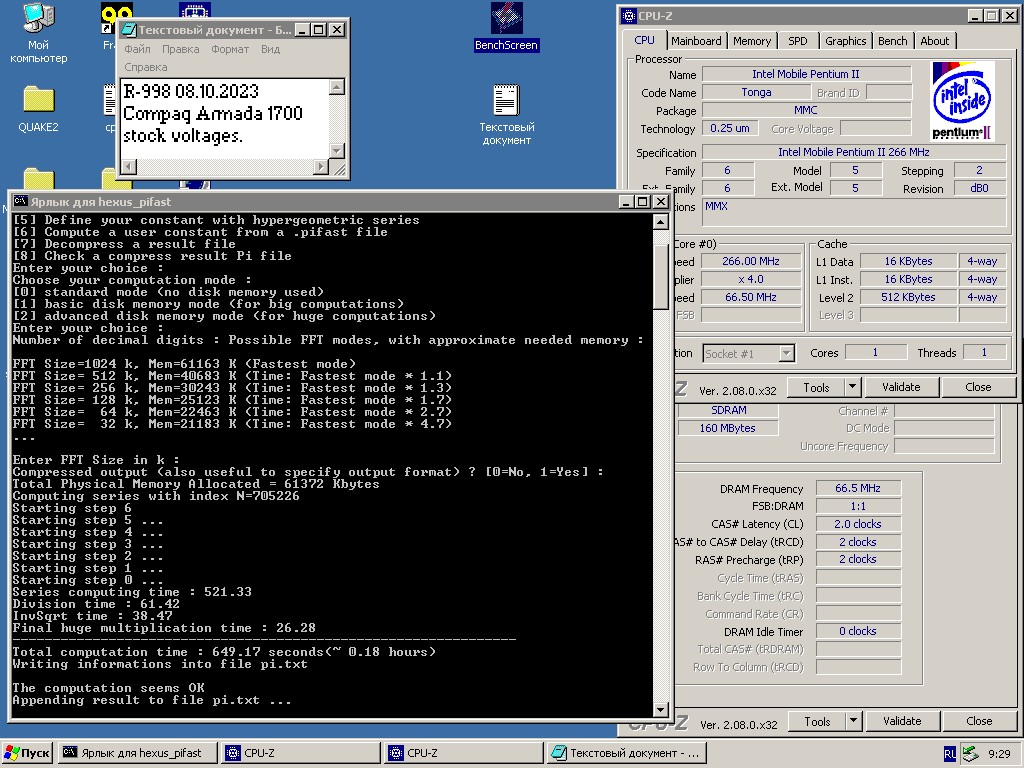The image size is (1024, 768).
Task: Click Notepad horizontal scrollbar left arrow
Action: click(x=129, y=167)
